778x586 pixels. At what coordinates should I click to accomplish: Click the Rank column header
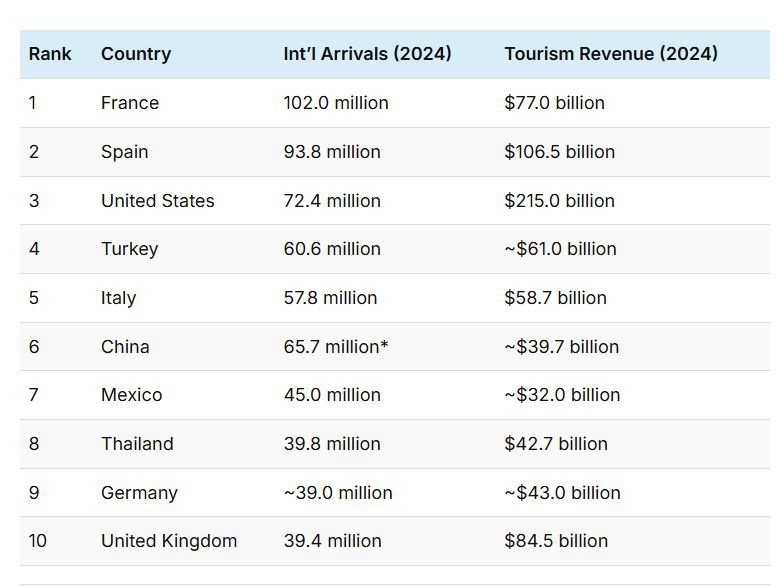[50, 54]
